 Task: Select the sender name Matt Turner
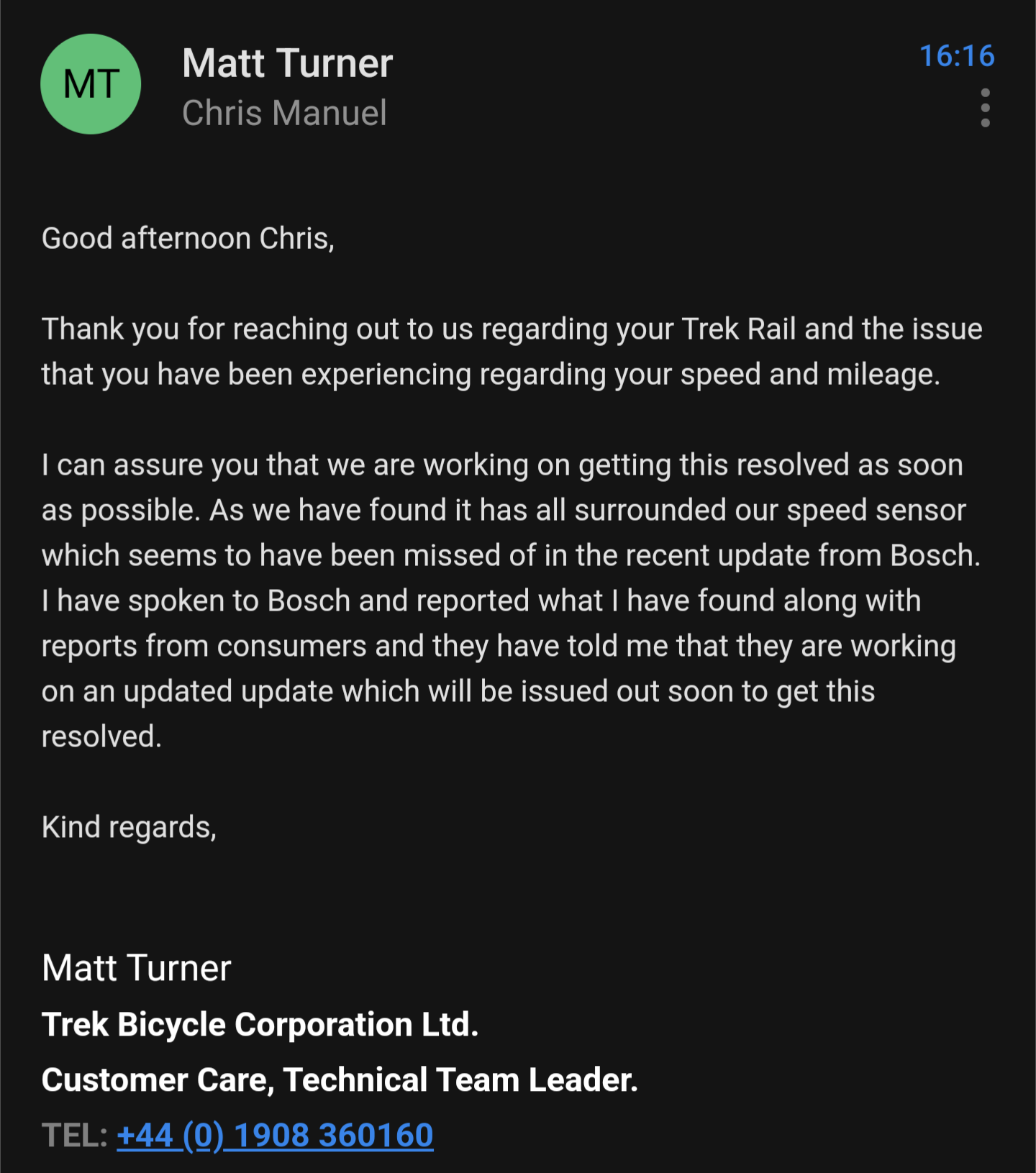pos(287,63)
